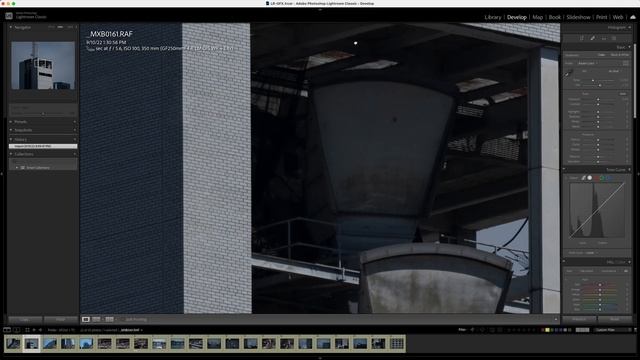Open the profile browser grid icon

coord(626,63)
